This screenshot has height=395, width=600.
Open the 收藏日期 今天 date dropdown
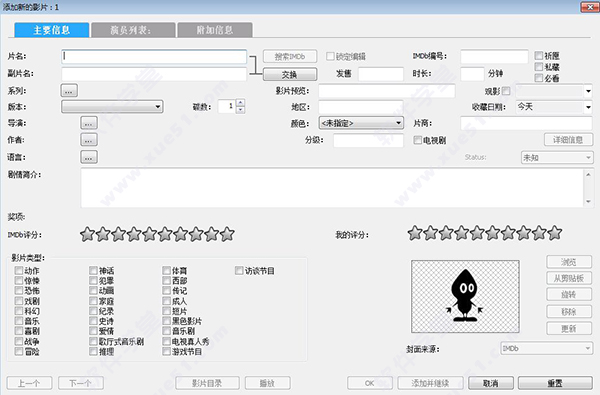(x=554, y=107)
